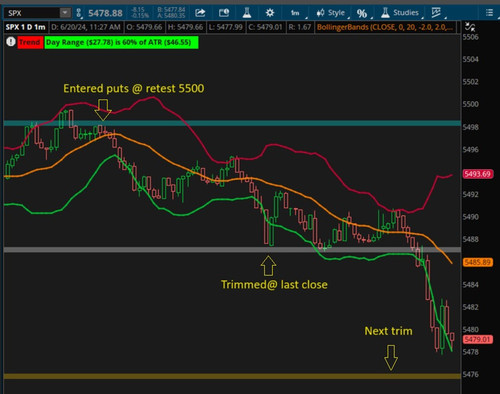Open the chart time/clock snapshot icon
This screenshot has height=394, width=500.
click(224, 13)
